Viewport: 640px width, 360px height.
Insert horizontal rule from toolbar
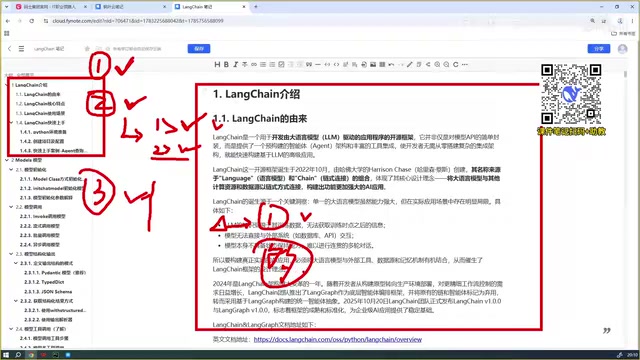[318, 64]
